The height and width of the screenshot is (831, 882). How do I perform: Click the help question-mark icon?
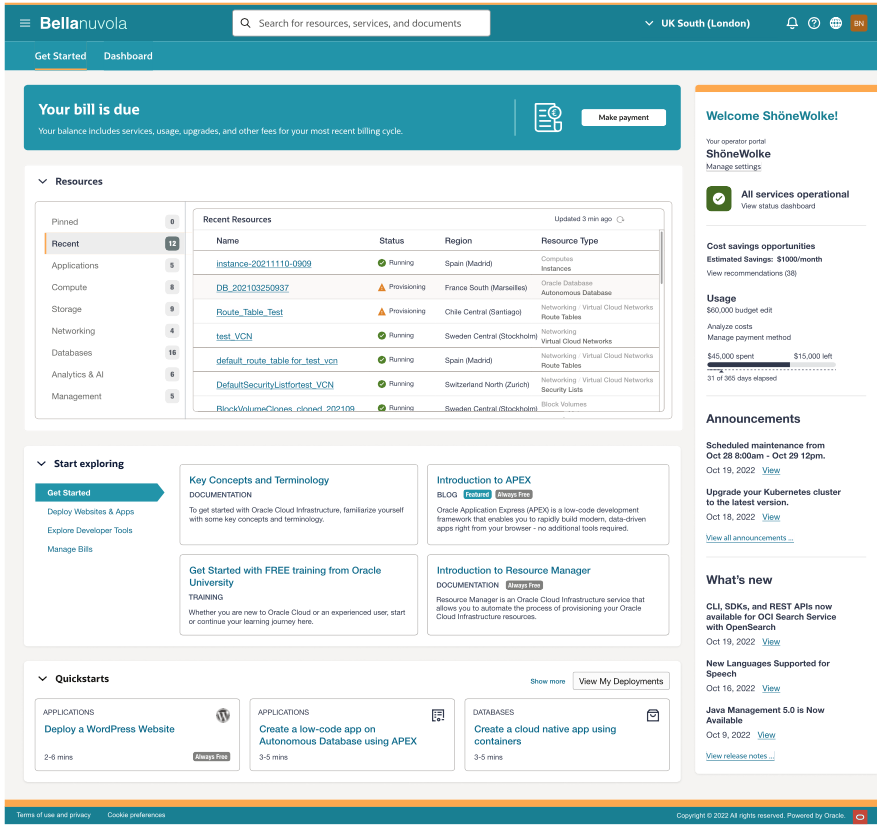tap(813, 22)
